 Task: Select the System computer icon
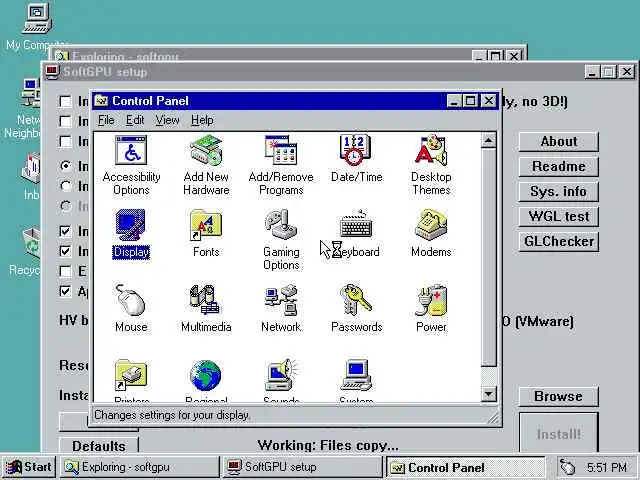point(356,381)
